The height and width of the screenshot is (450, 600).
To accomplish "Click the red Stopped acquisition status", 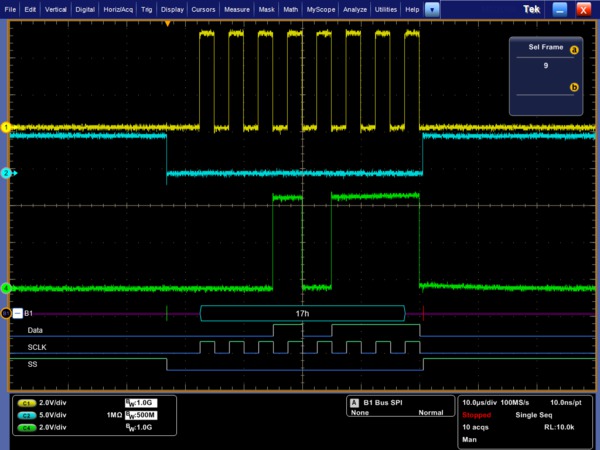I will pos(477,414).
